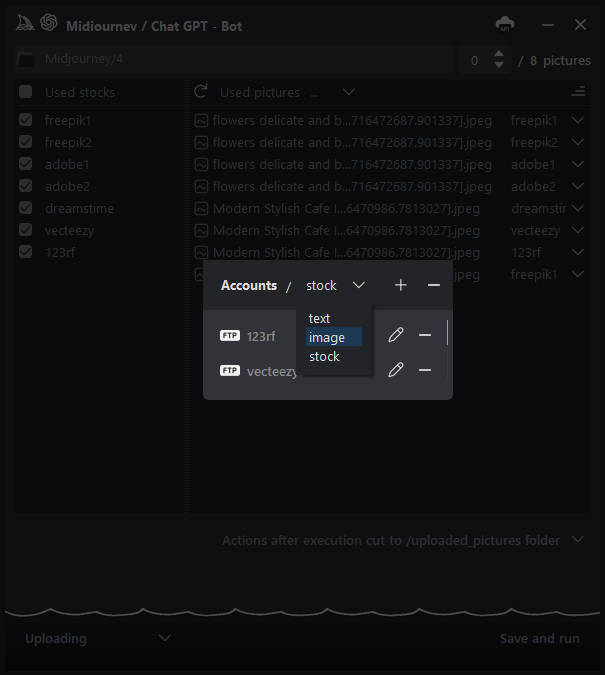Close the bot window
Viewport: 605px width, 675px height.
580,25
